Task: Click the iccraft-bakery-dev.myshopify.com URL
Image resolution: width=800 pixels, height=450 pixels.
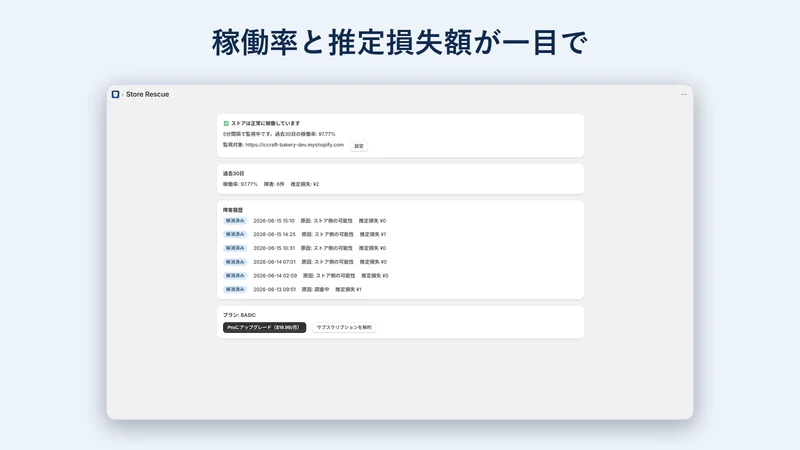Action: [x=294, y=145]
